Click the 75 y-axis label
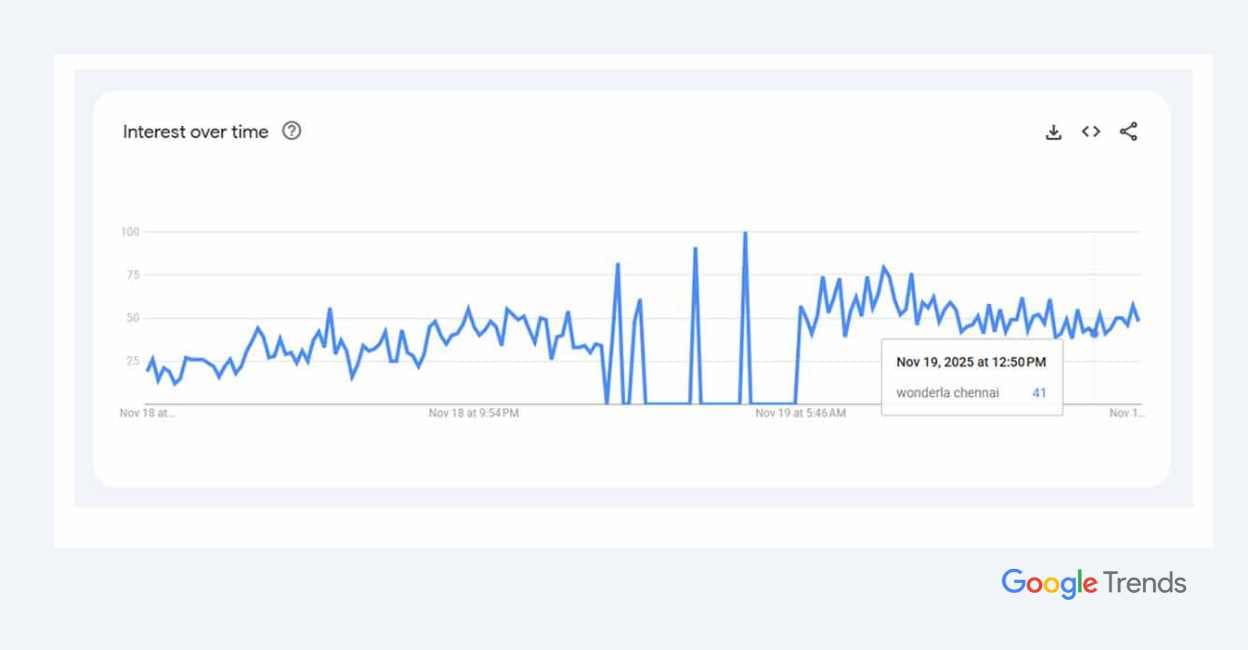Screen dimensions: 1248x650 pyautogui.click(x=131, y=275)
